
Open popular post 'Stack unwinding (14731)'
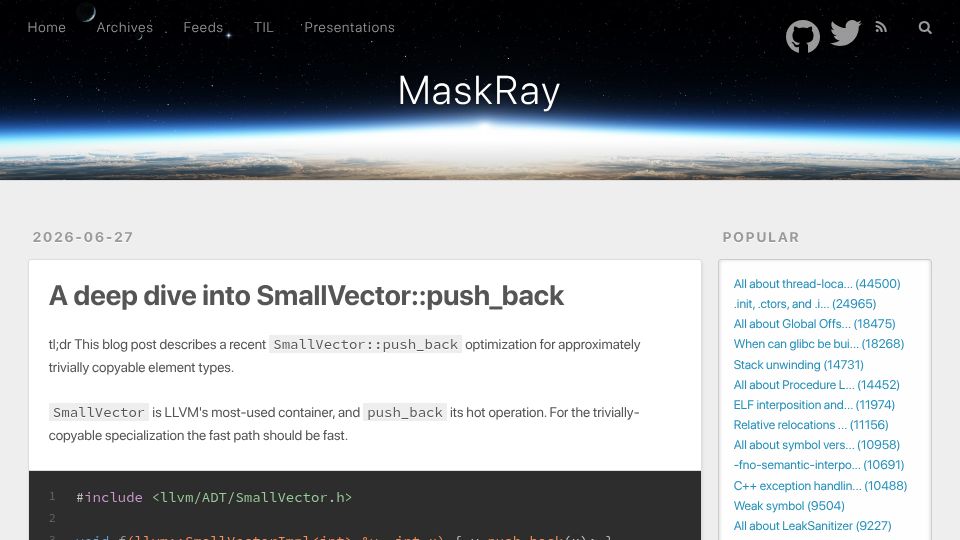pyautogui.click(x=798, y=365)
